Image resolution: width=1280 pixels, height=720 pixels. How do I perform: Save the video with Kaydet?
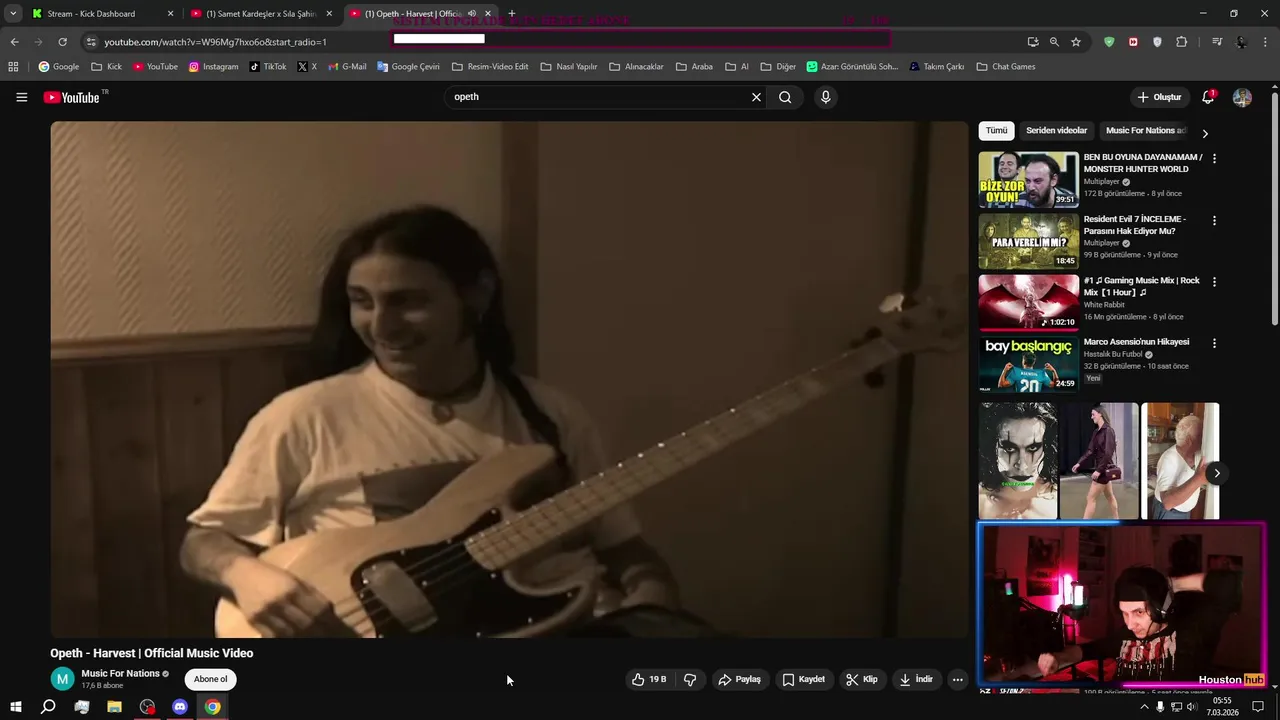(x=803, y=679)
